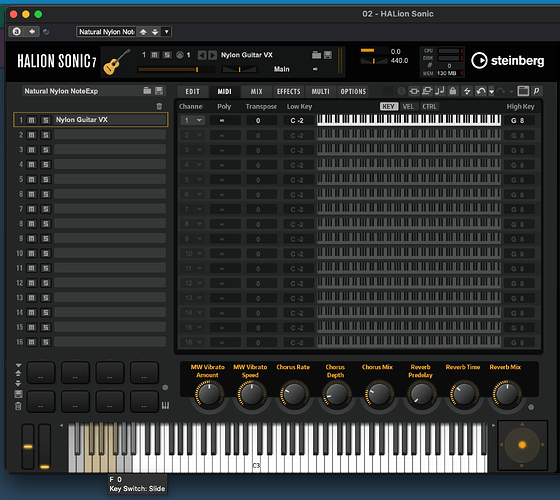The height and width of the screenshot is (500, 560).
Task: Open the channel dropdown for slot 13
Action: coord(192,298)
